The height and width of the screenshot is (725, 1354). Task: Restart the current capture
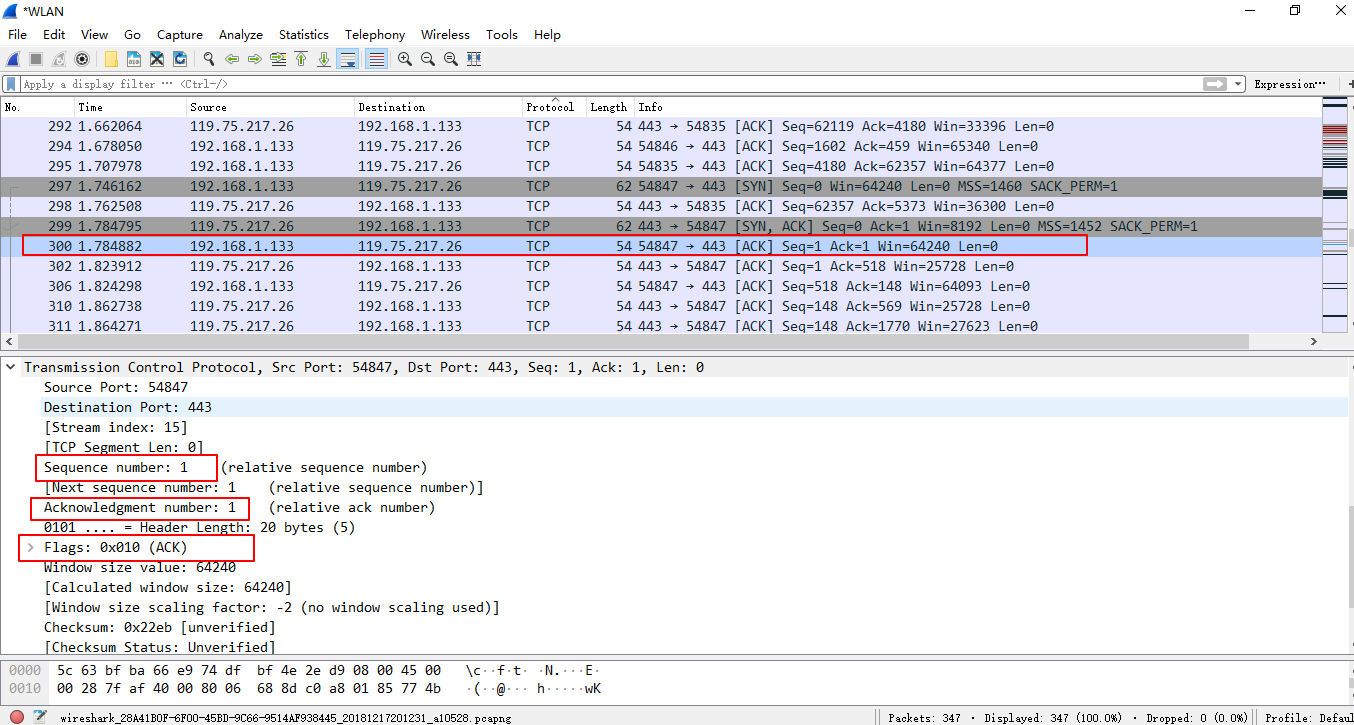coord(59,59)
